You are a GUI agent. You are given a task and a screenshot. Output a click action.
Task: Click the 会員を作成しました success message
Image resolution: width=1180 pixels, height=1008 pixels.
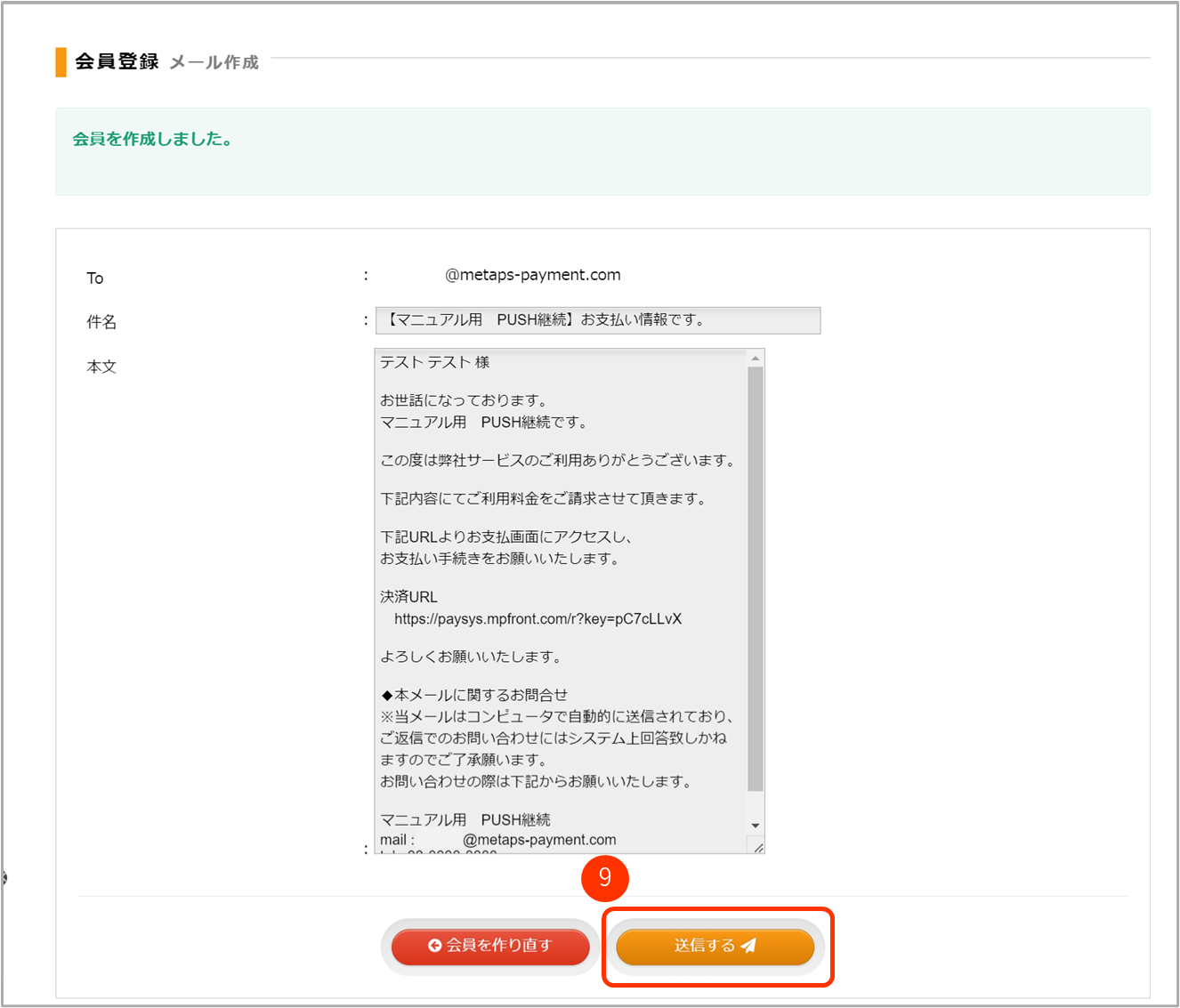(x=152, y=140)
